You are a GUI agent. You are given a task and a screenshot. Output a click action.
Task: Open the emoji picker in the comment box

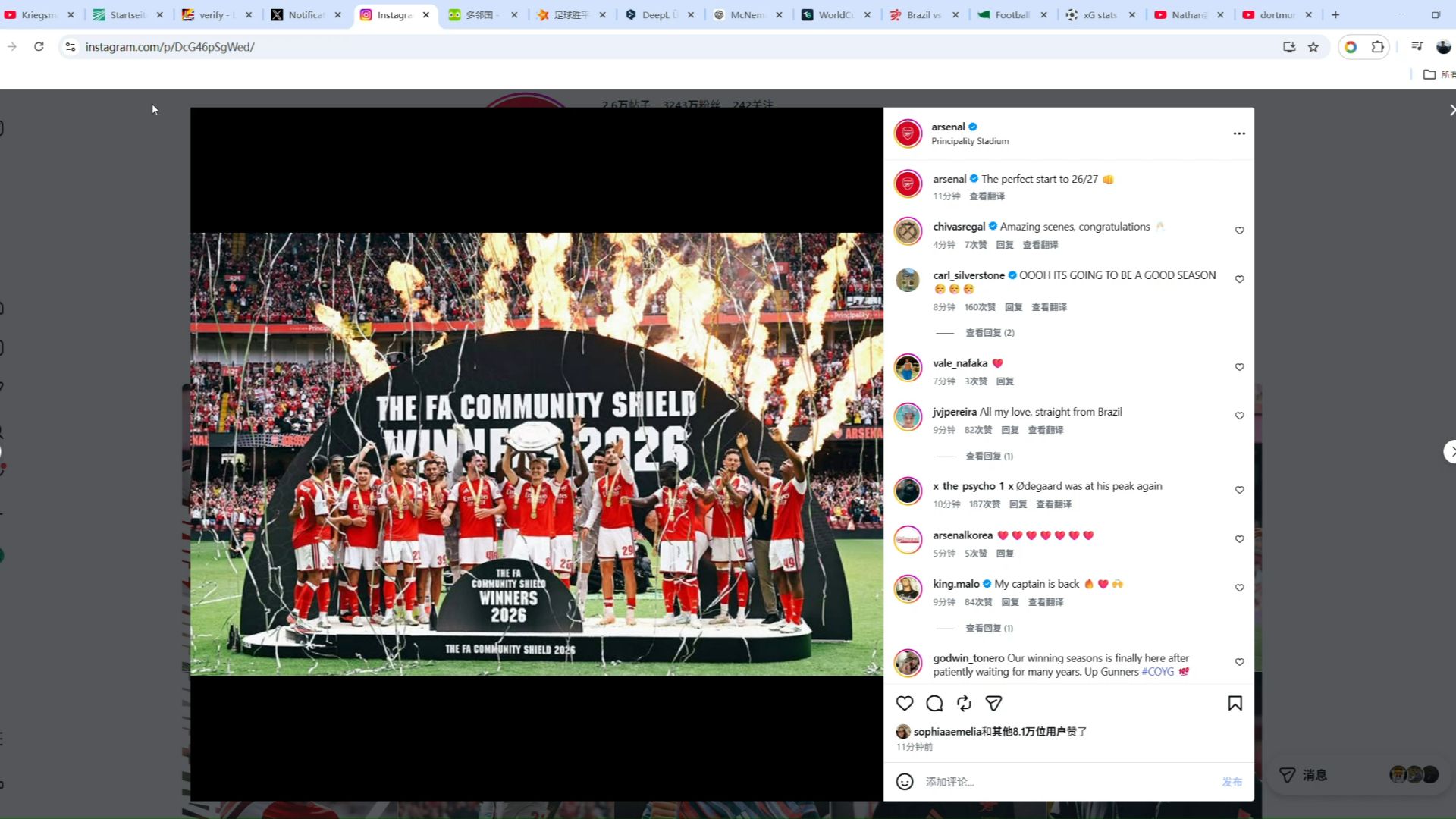pos(905,782)
